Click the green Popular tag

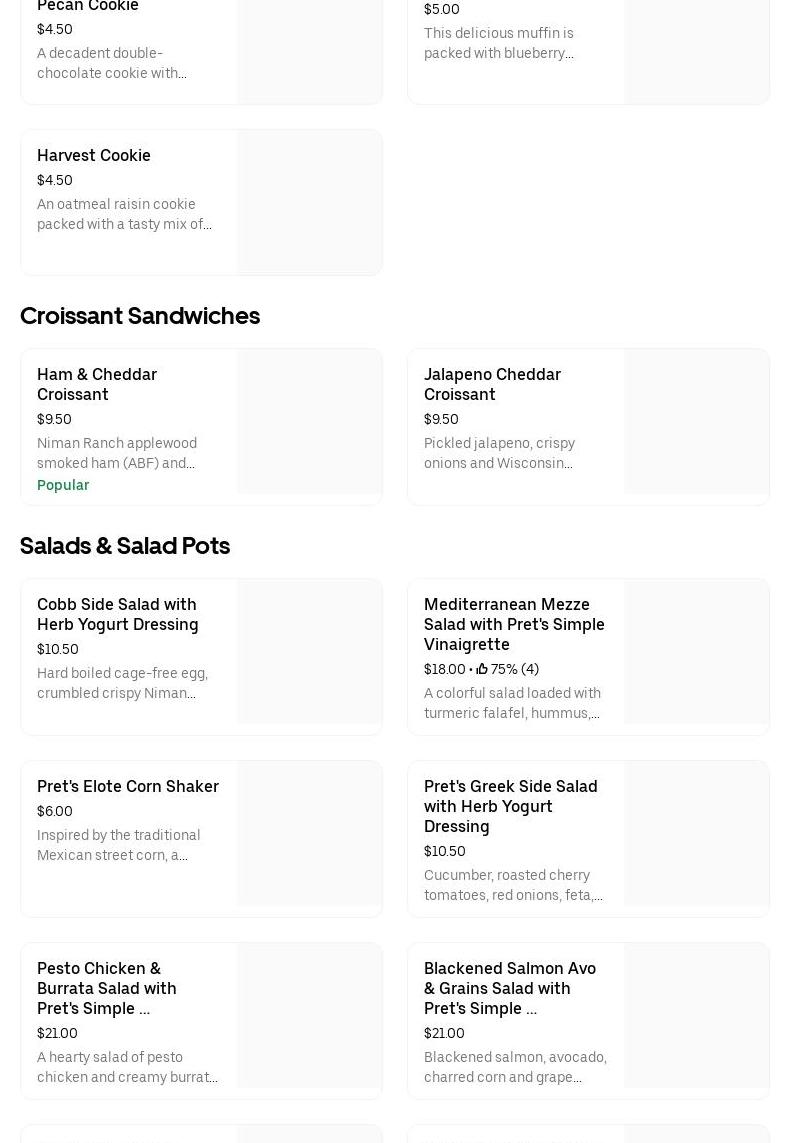[63, 485]
